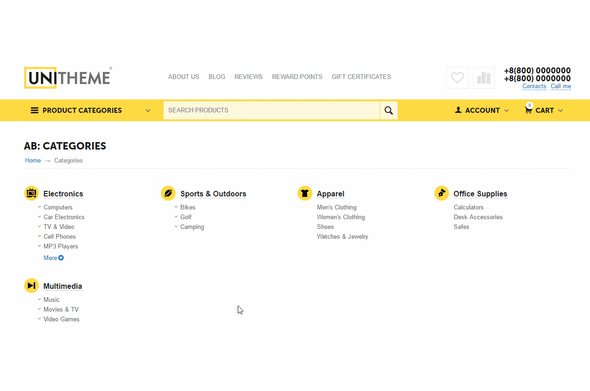Open the Cell Phones subcategory text

point(59,237)
